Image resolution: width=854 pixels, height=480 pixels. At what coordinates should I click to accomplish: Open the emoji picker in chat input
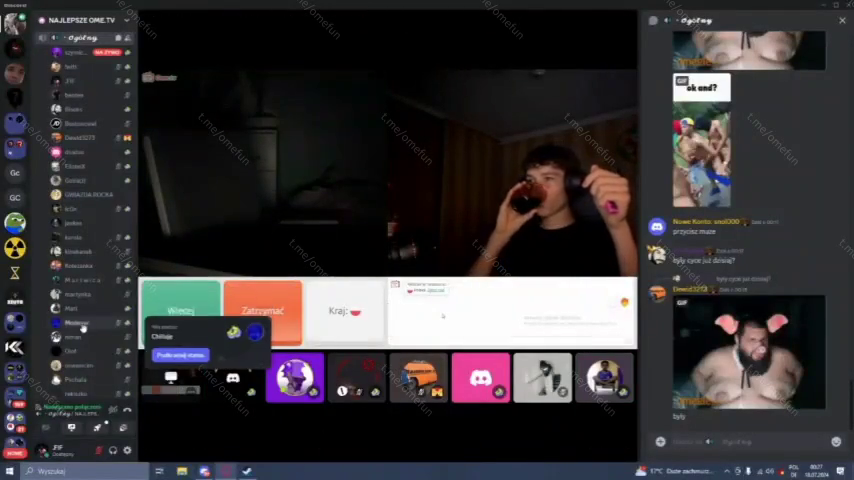pos(836,442)
